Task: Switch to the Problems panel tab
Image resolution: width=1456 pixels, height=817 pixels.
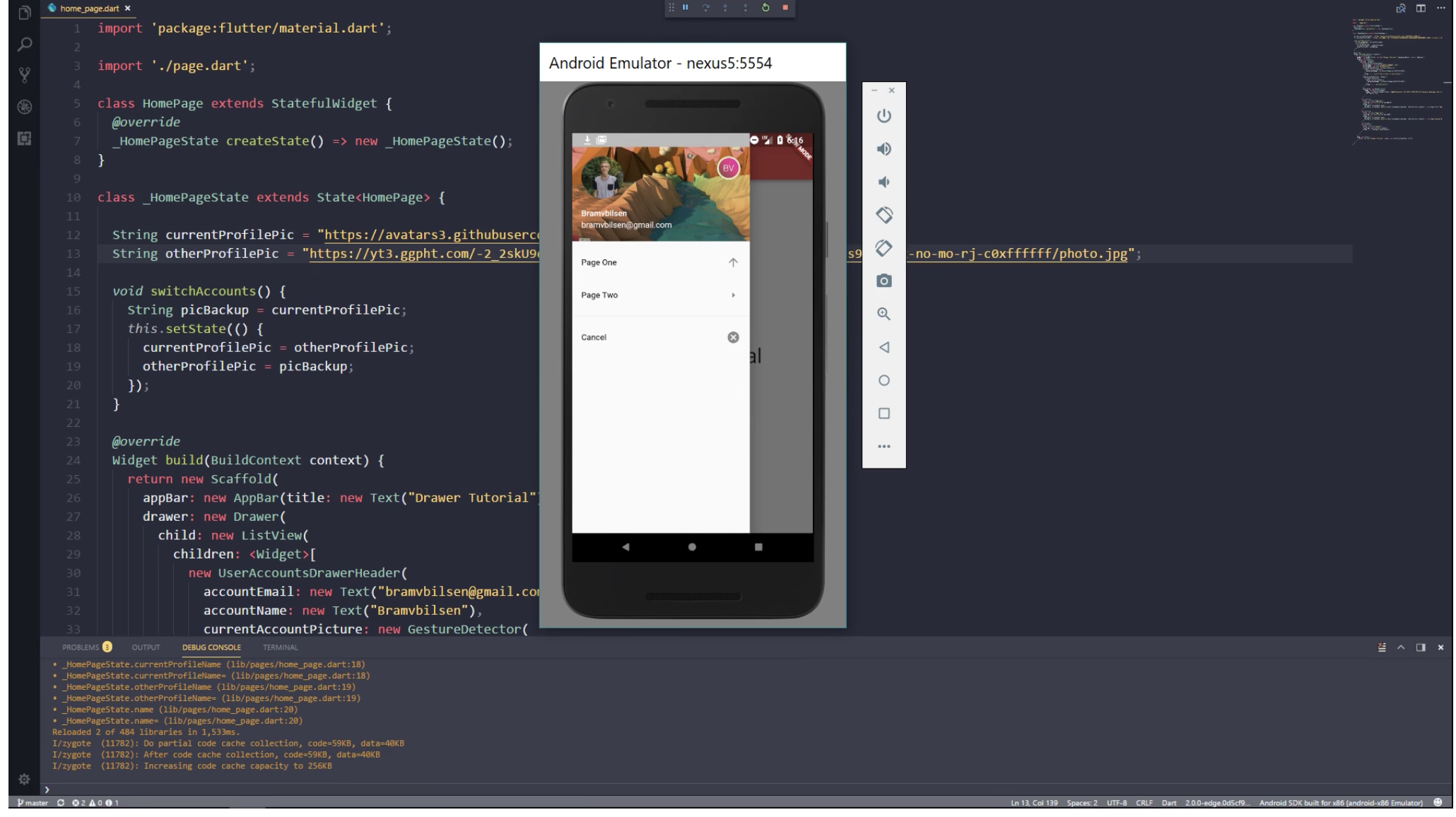Action: 86,647
